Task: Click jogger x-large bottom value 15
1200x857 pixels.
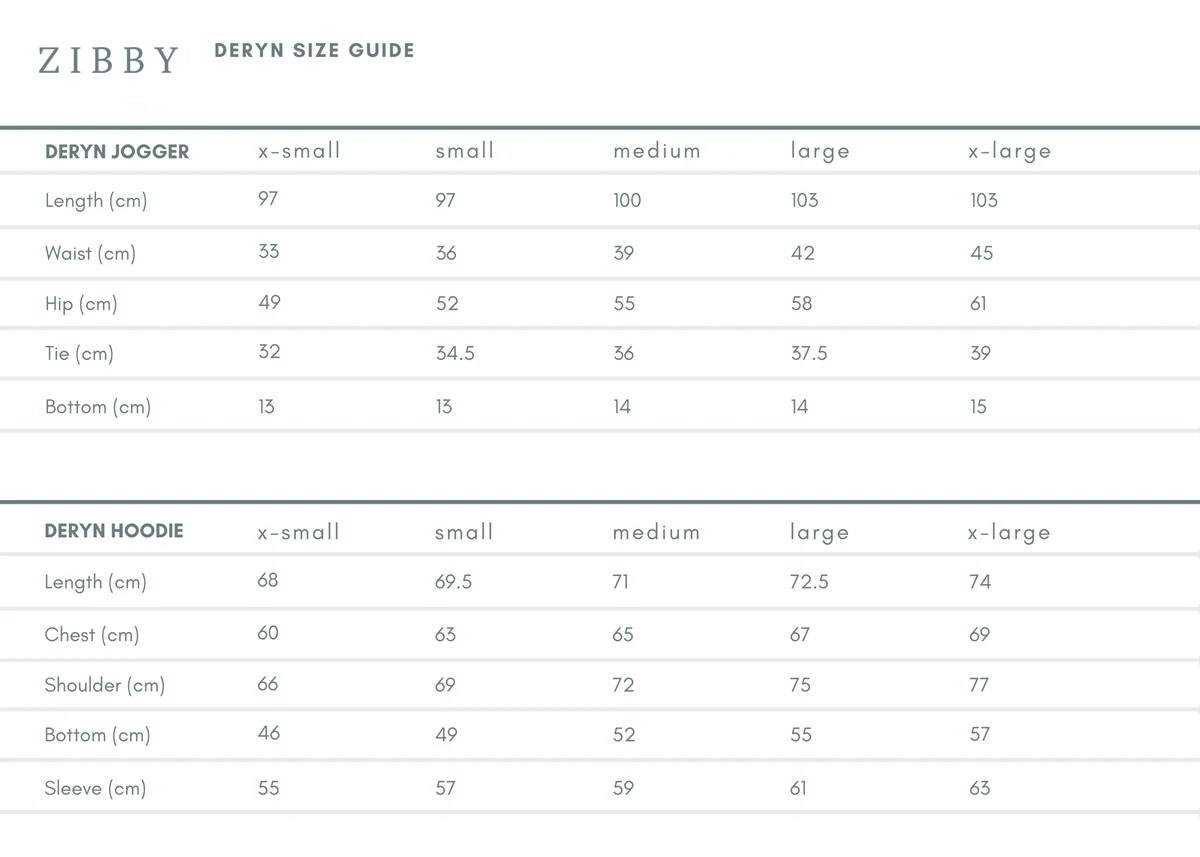Action: point(978,406)
